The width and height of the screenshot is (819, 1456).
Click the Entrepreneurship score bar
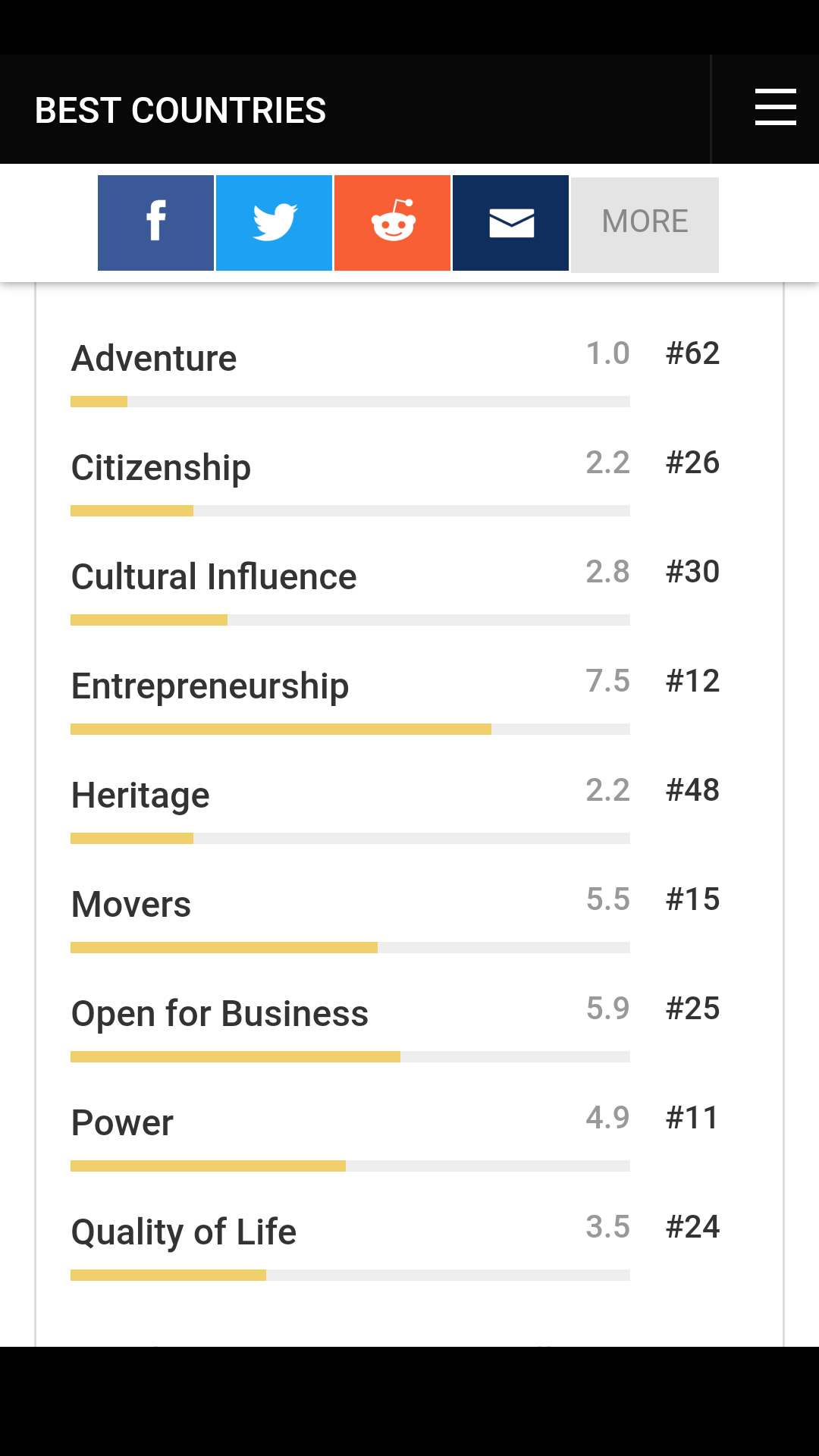pyautogui.click(x=350, y=730)
